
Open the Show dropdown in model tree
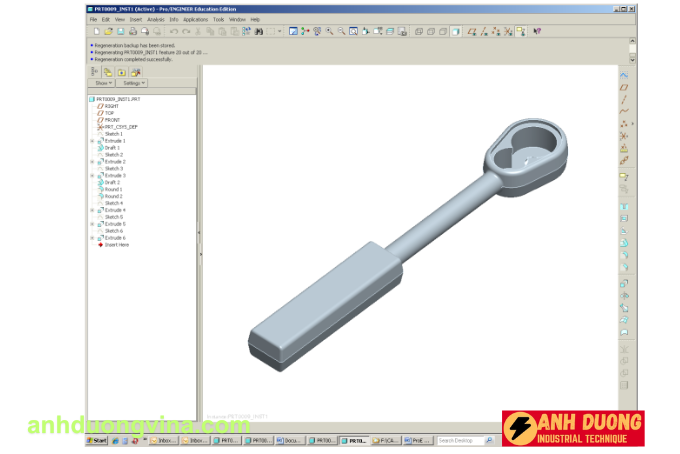coord(102,83)
